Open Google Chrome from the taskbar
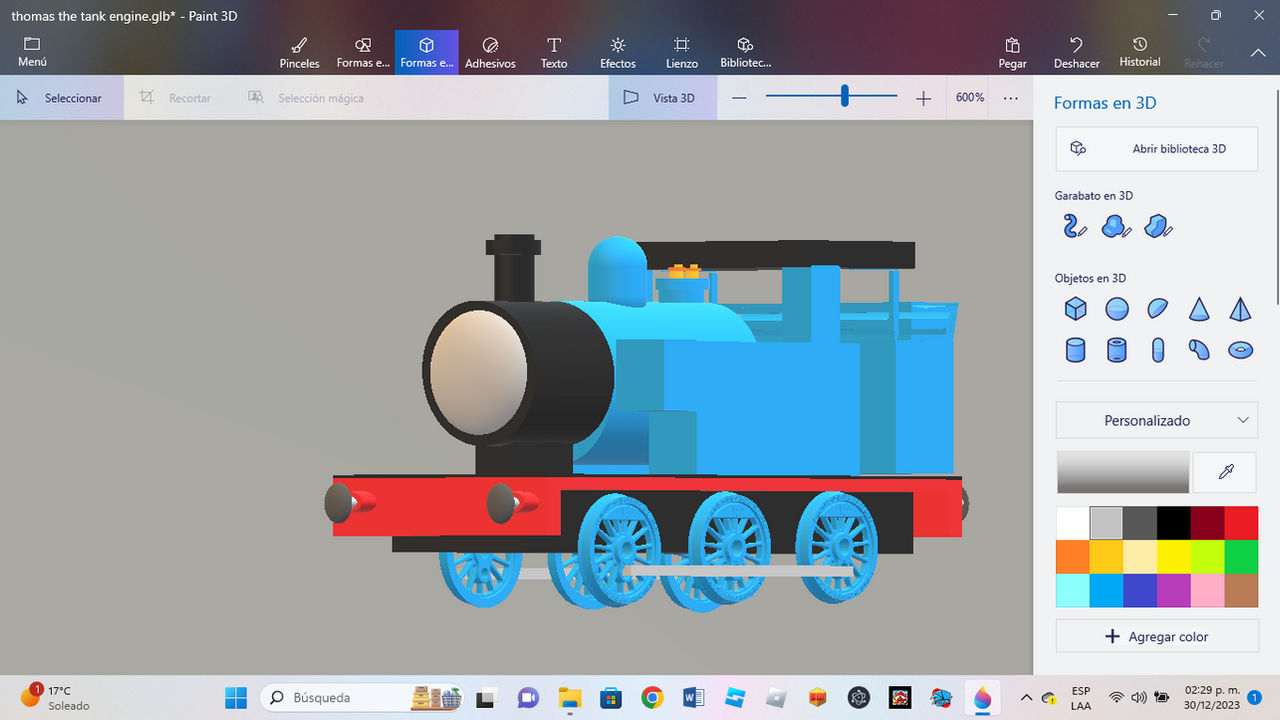The image size is (1280, 720). point(652,697)
